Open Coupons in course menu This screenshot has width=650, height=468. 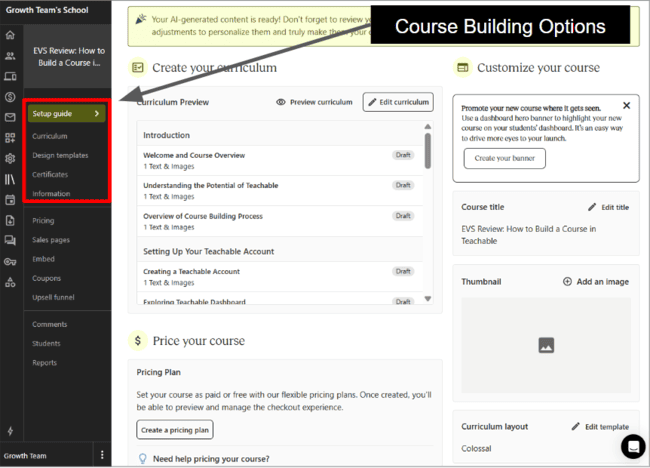click(x=46, y=278)
